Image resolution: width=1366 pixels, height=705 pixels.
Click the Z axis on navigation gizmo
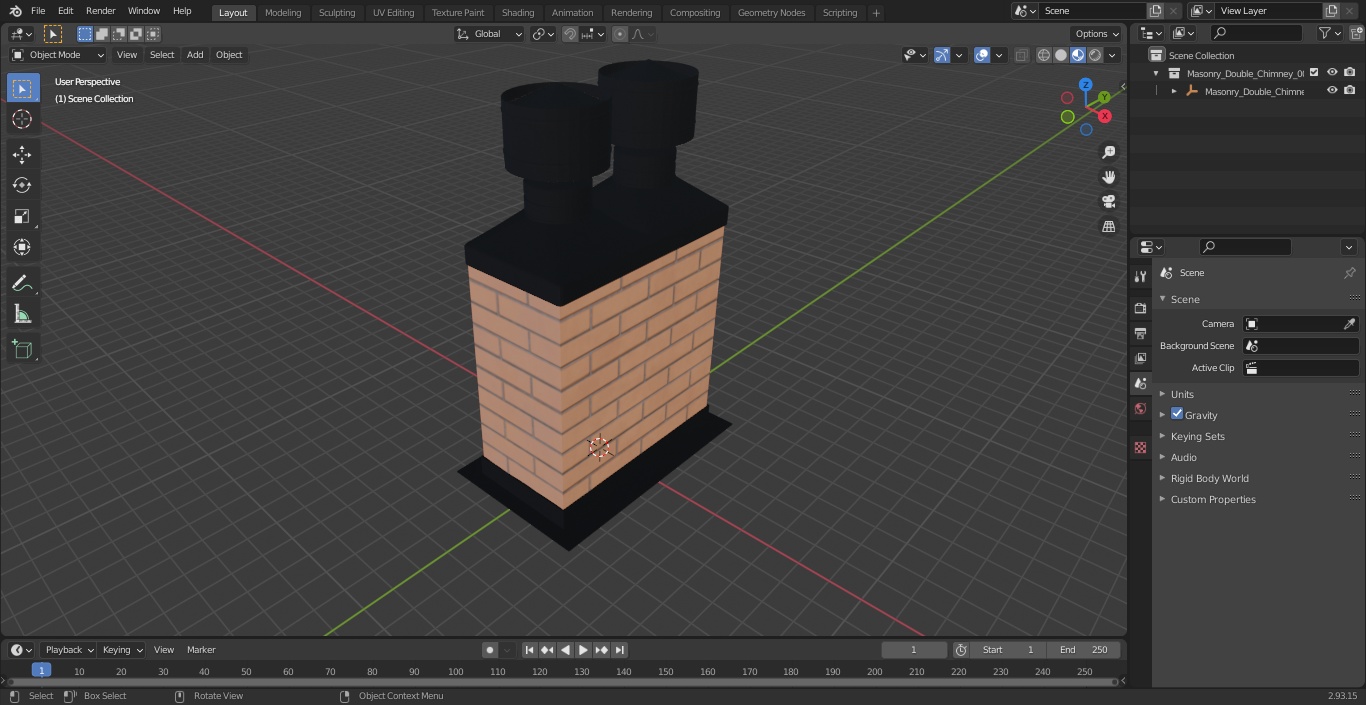coord(1085,85)
